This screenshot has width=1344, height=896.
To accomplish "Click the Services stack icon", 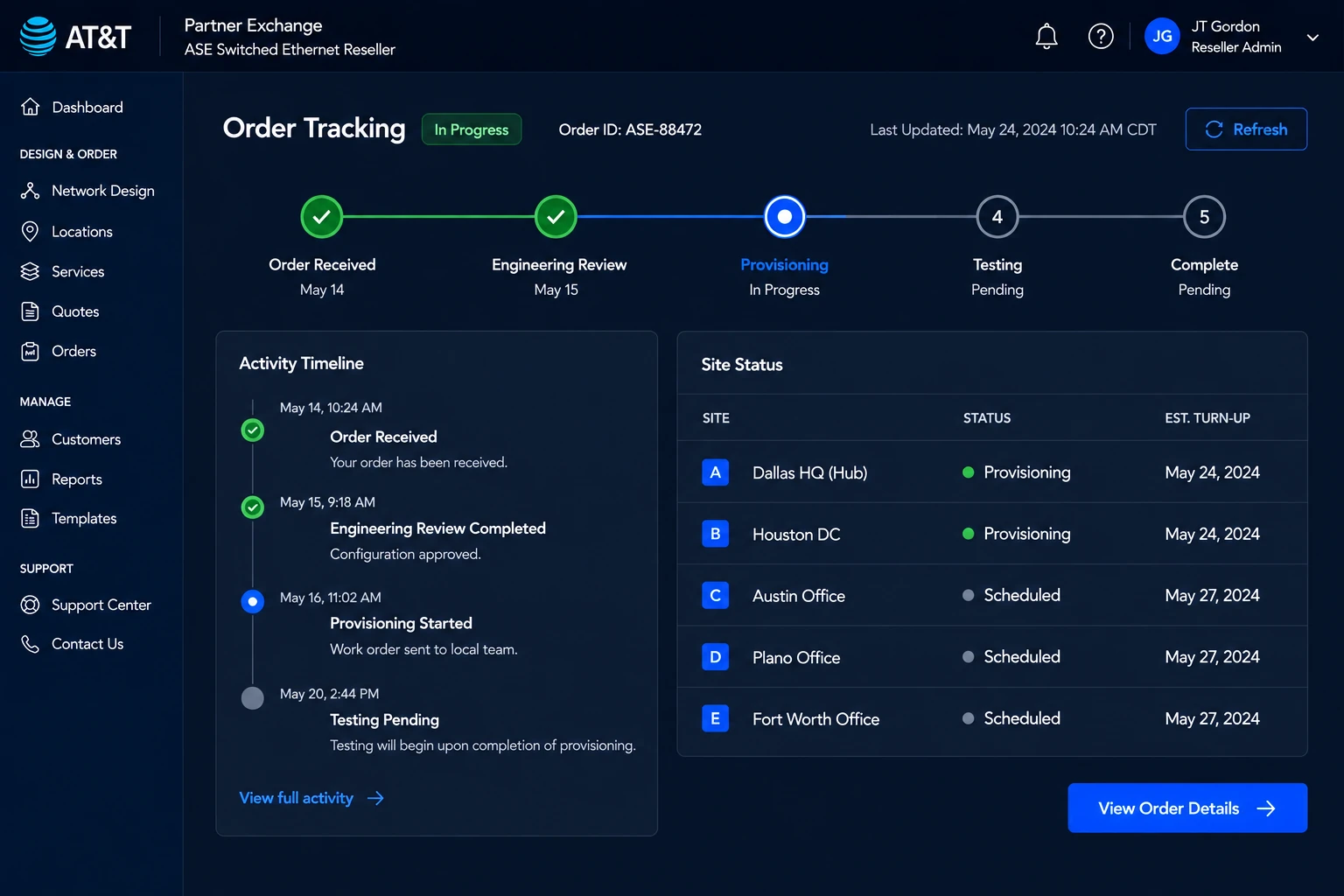I will coord(31,271).
